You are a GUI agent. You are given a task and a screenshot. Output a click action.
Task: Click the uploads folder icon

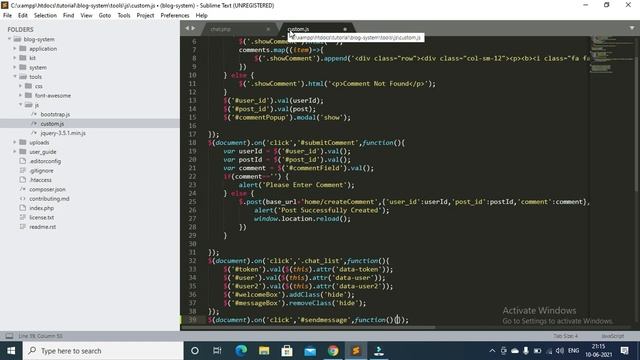23,142
